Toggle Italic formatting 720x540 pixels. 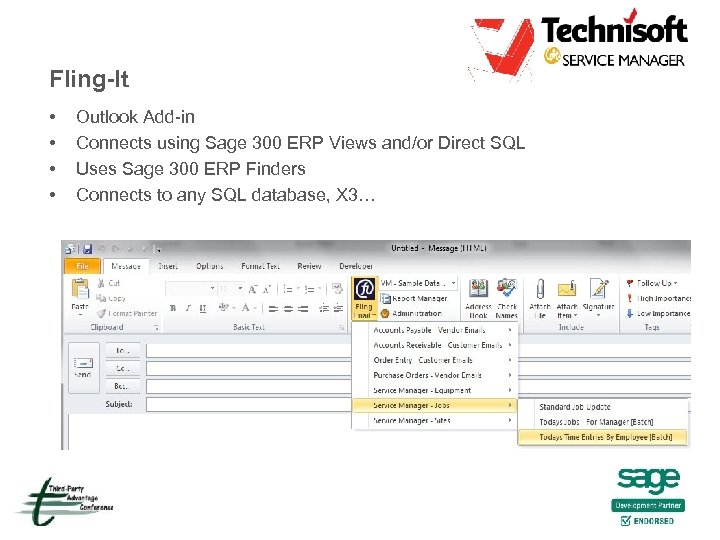(188, 308)
